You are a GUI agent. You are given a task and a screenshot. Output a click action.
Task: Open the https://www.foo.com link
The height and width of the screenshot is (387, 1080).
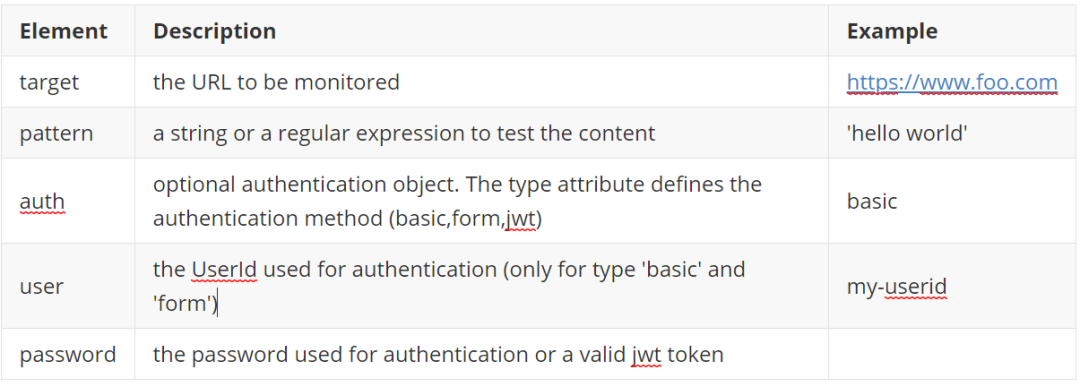click(952, 83)
